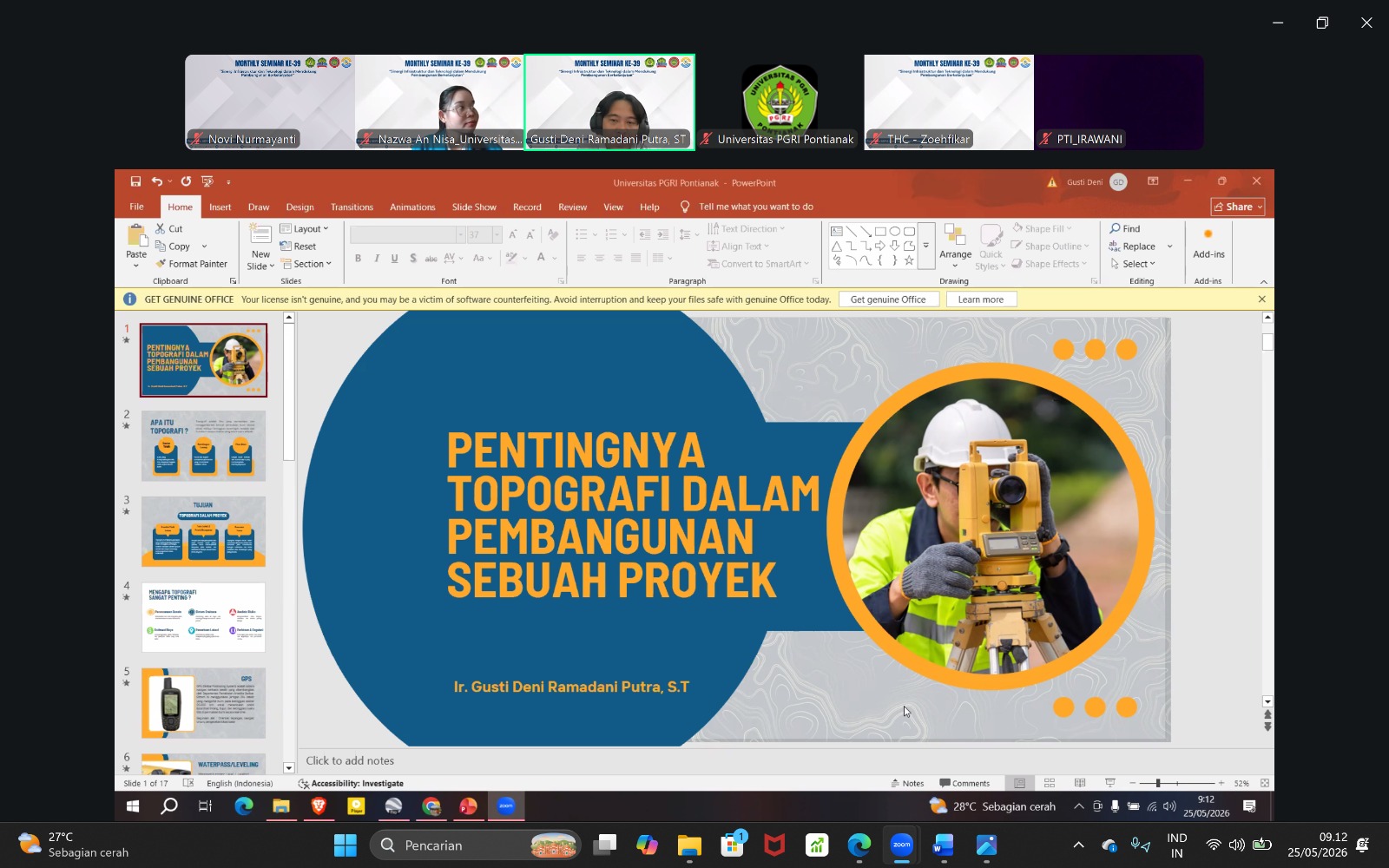Image resolution: width=1389 pixels, height=868 pixels.
Task: Toggle Bold formatting in the Font group
Action: tap(358, 258)
